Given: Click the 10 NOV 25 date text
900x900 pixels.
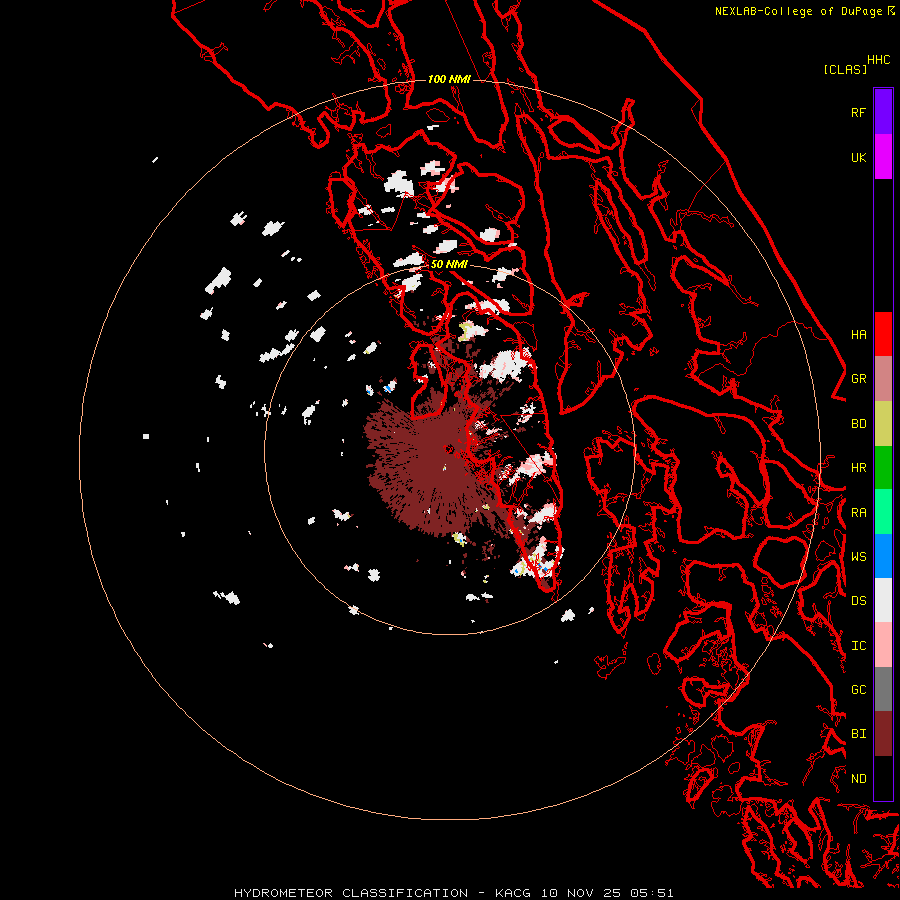Looking at the screenshot, I should pyautogui.click(x=581, y=893).
